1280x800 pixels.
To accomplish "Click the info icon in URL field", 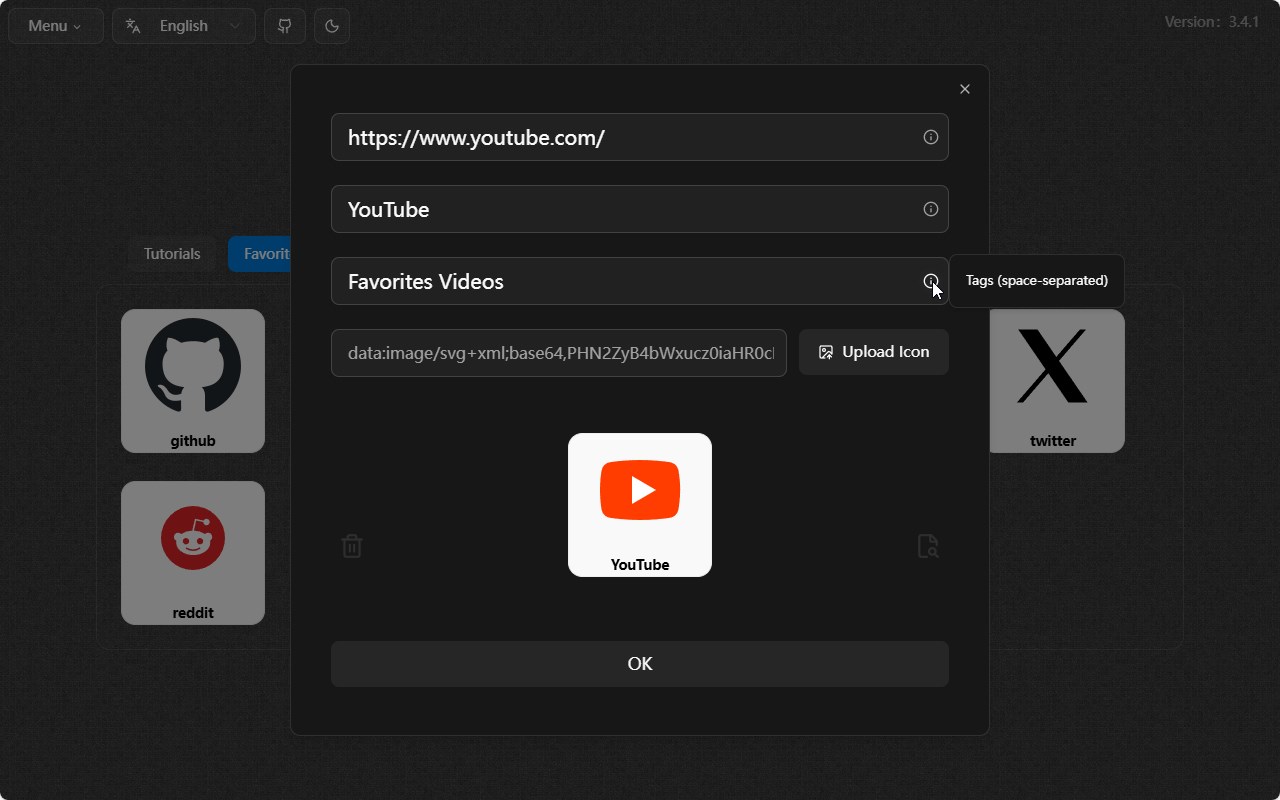I will [931, 137].
